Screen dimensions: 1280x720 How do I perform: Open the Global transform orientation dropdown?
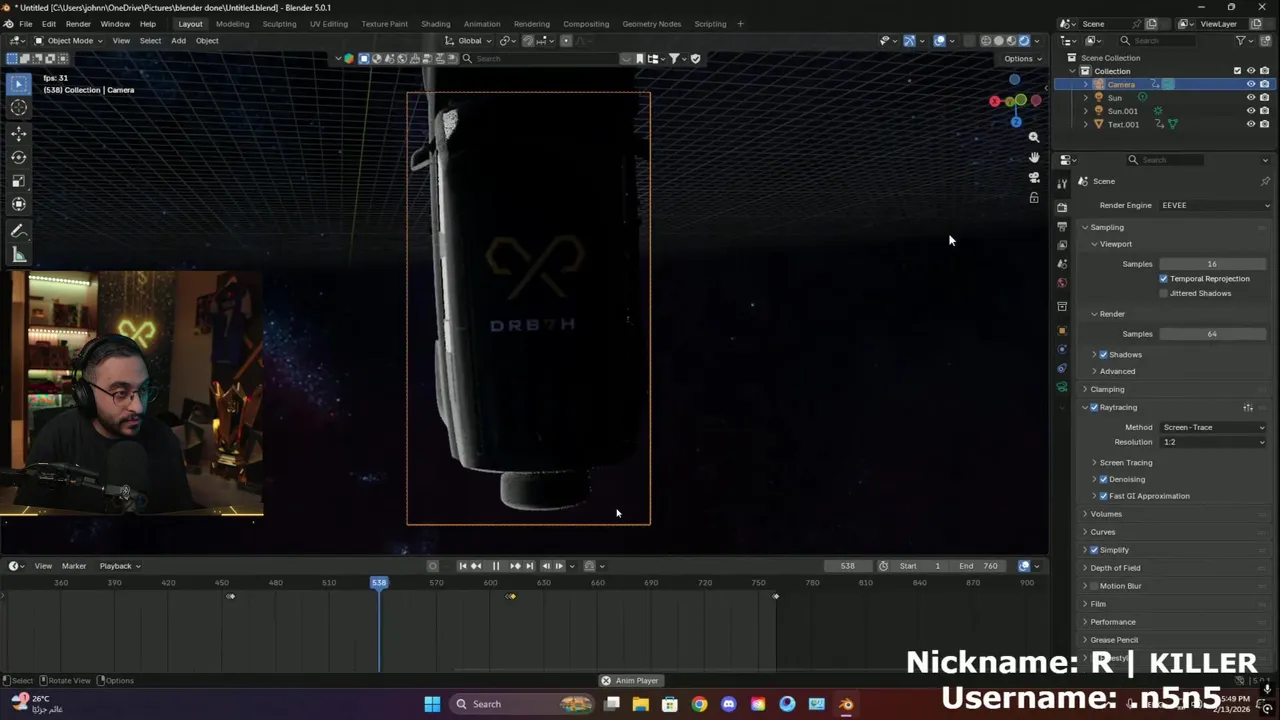469,41
